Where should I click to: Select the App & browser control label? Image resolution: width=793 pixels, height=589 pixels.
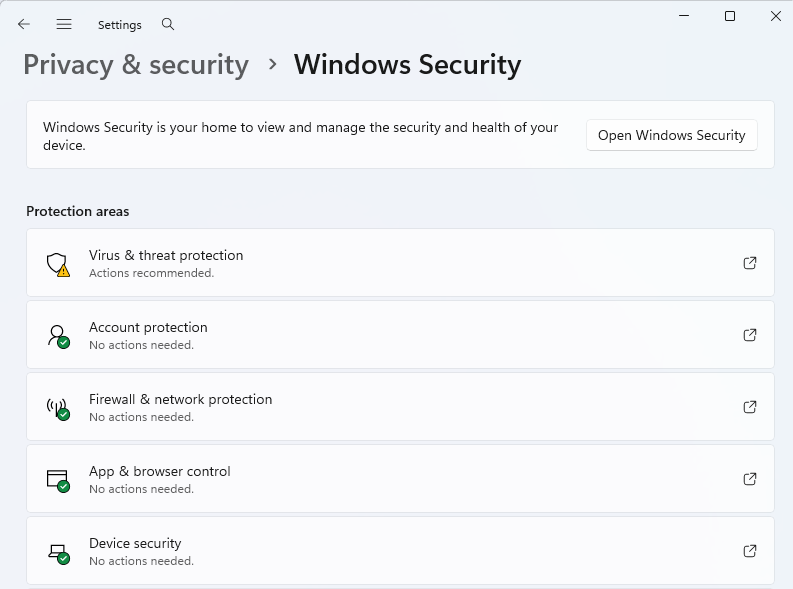[160, 471]
